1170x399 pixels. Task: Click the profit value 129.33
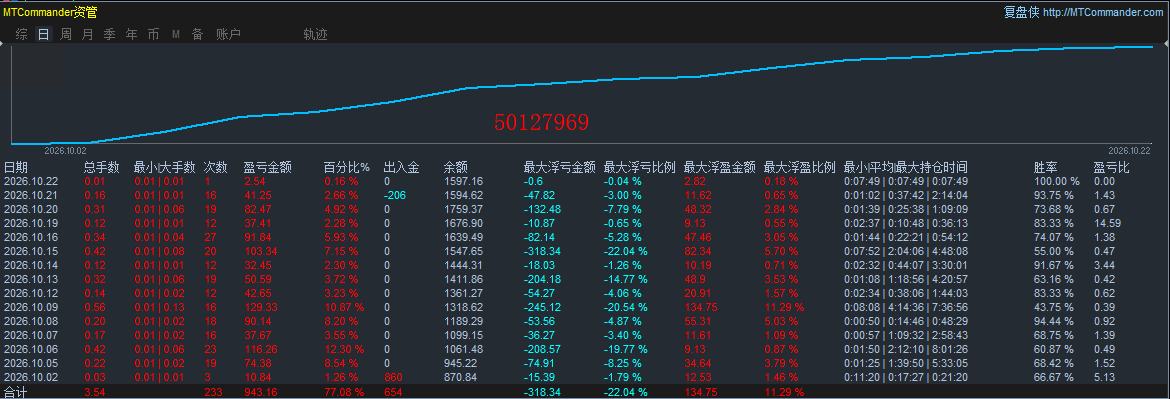click(260, 307)
